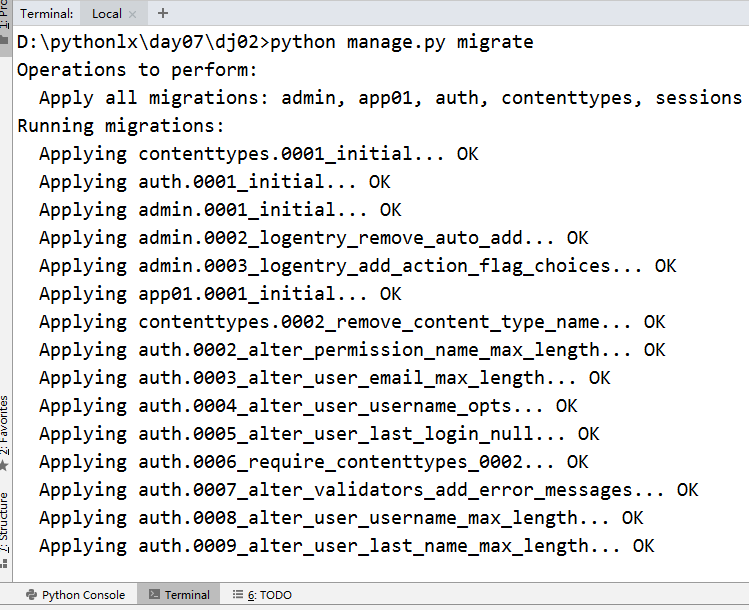Screen dimensions: 749x610
Task: Click the Terminal icon in bottom bar
Action: (x=154, y=594)
